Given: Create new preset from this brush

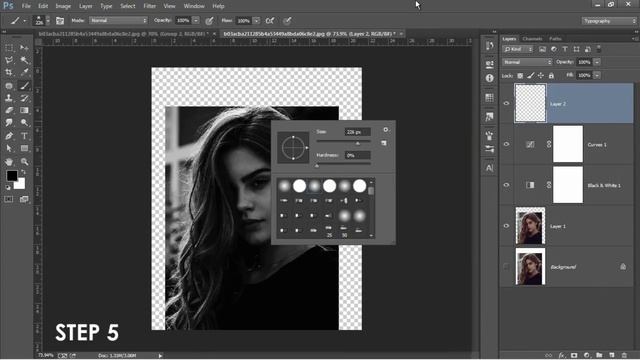Looking at the screenshot, I should coord(384,143).
